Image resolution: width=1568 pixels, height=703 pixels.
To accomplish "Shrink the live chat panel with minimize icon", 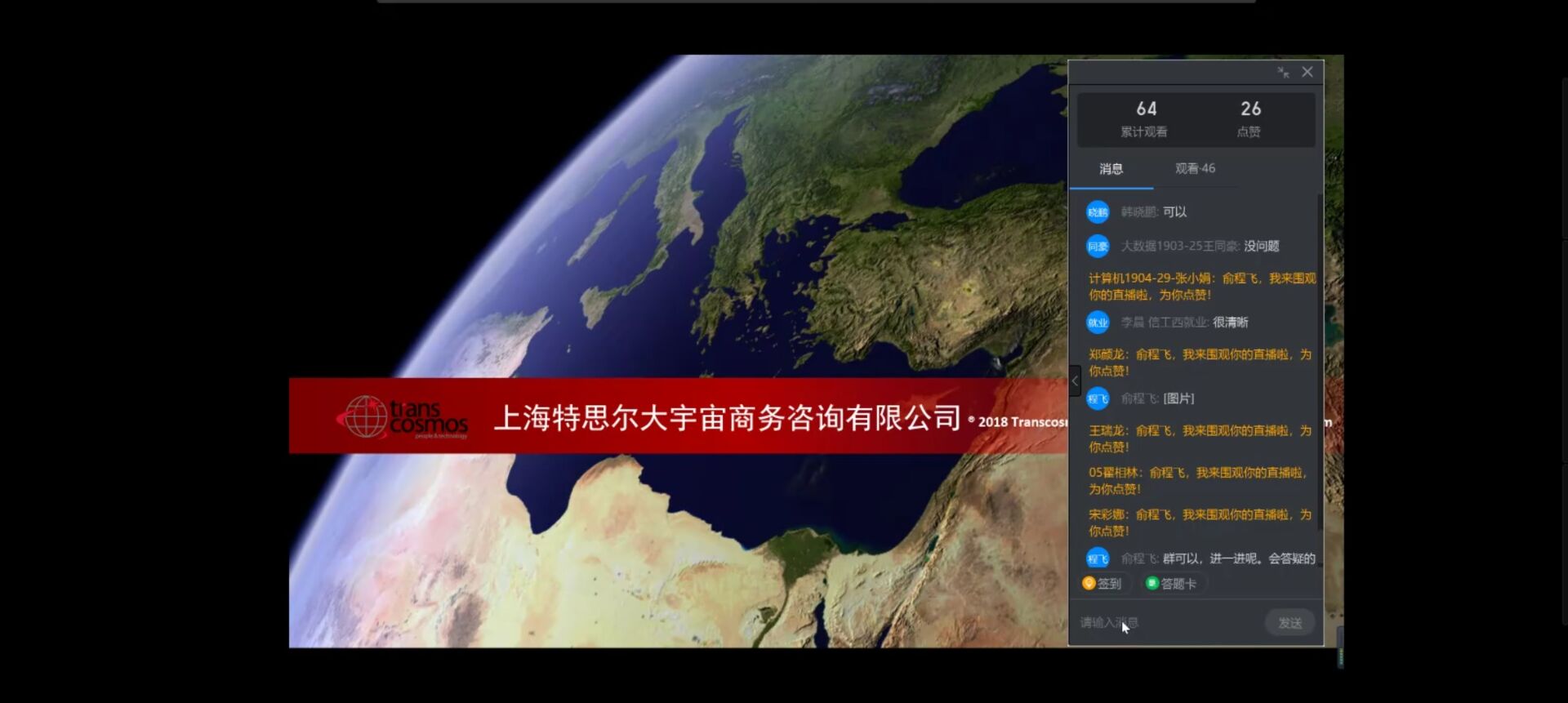I will 1283,73.
